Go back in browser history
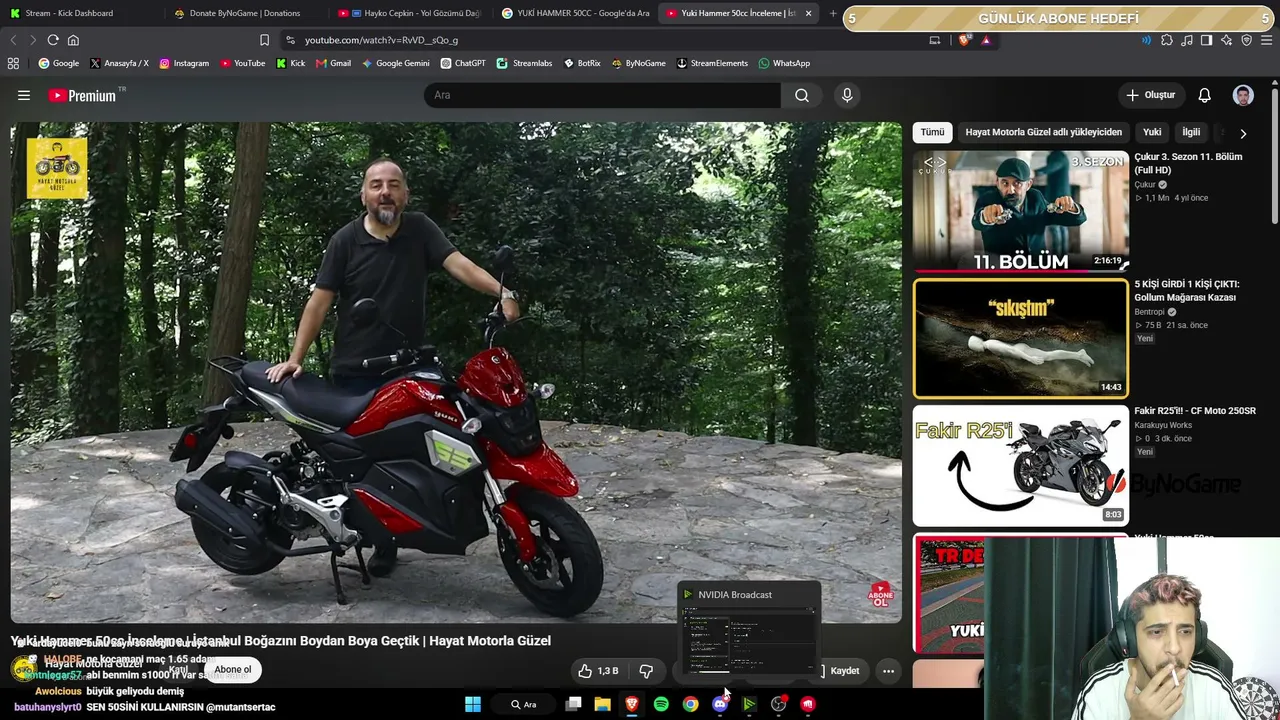 pos(13,40)
